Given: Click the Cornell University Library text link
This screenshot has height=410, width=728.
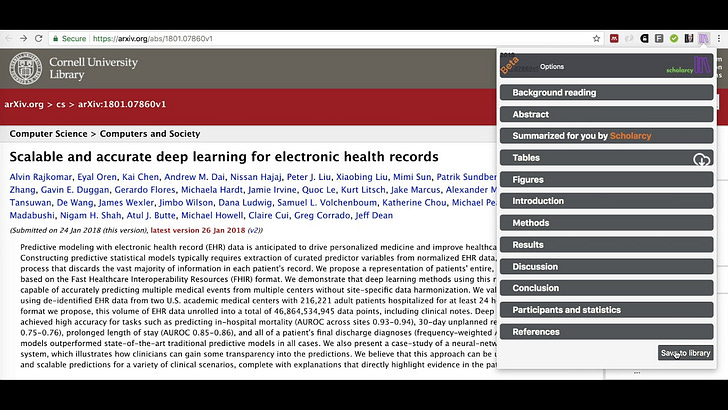Looking at the screenshot, I should [x=93, y=68].
